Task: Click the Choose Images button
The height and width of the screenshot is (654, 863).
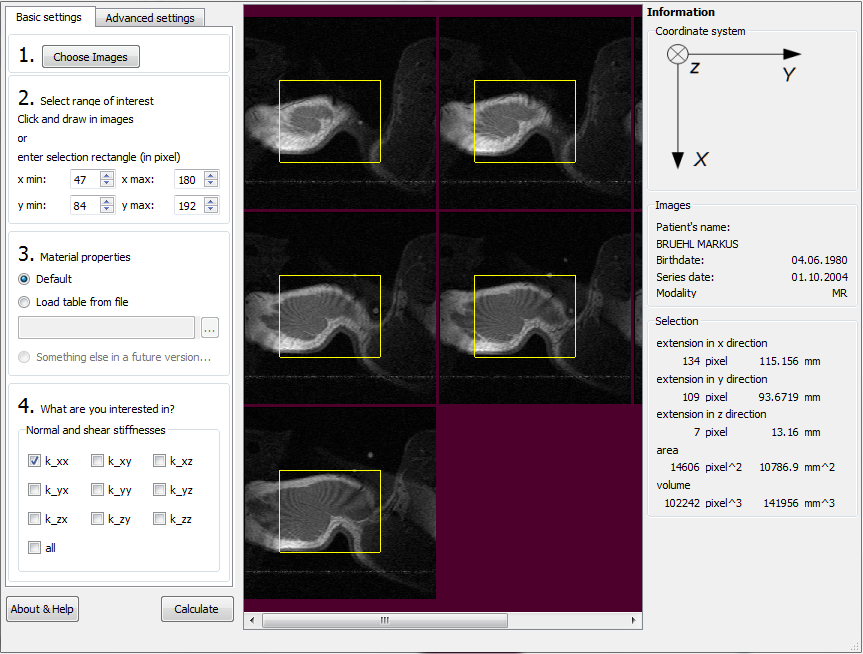Action: pyautogui.click(x=90, y=57)
